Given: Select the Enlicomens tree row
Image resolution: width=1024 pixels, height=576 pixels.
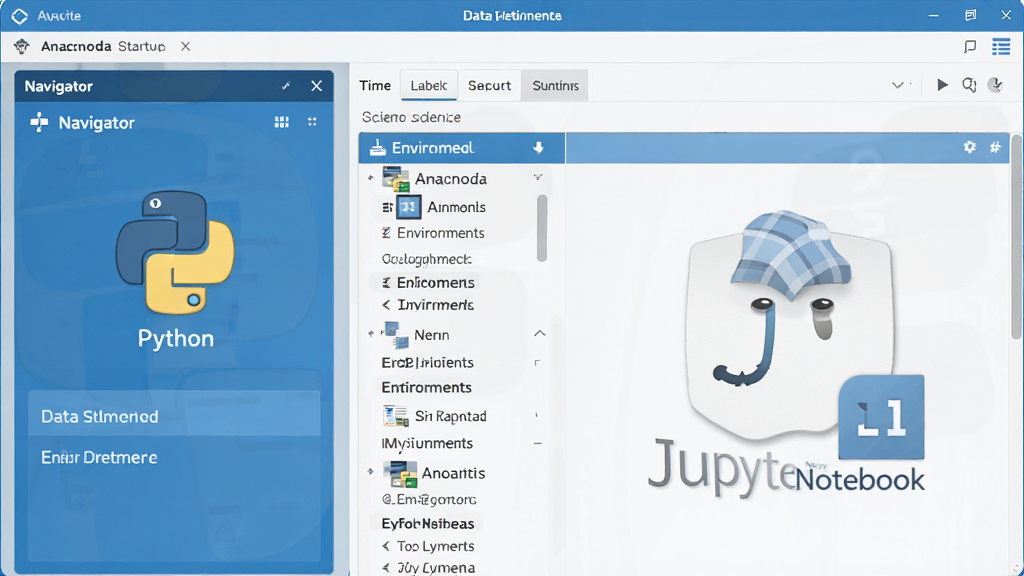Looking at the screenshot, I should click(428, 283).
